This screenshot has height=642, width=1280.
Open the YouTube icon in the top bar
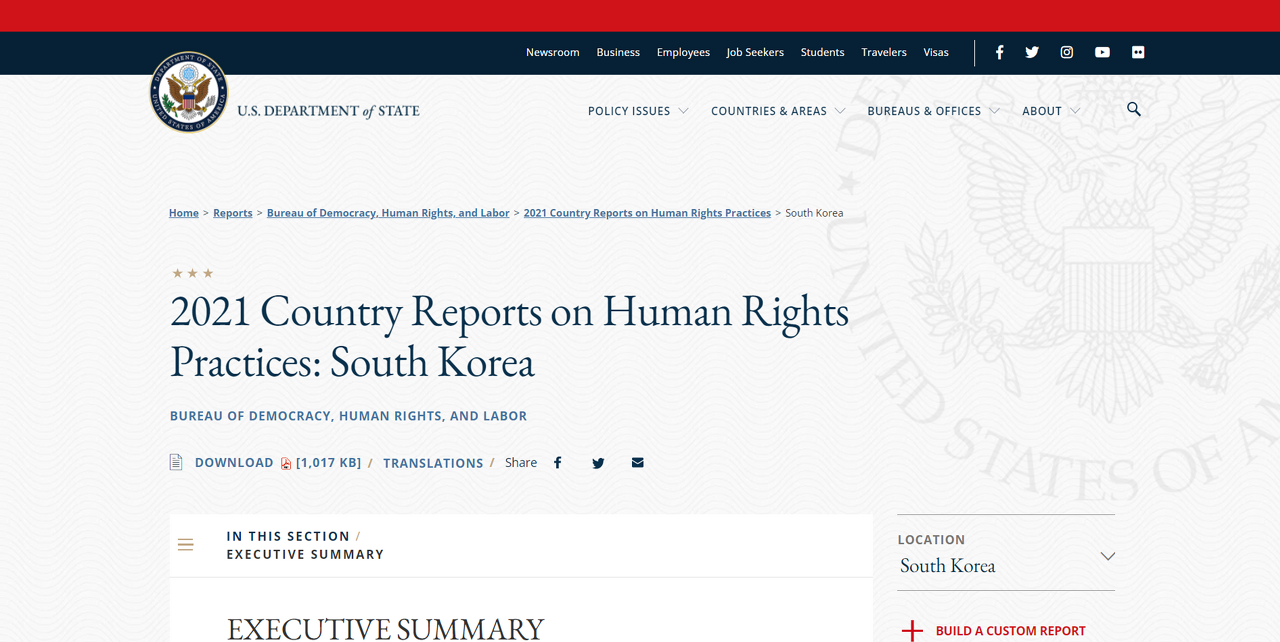coord(1102,52)
